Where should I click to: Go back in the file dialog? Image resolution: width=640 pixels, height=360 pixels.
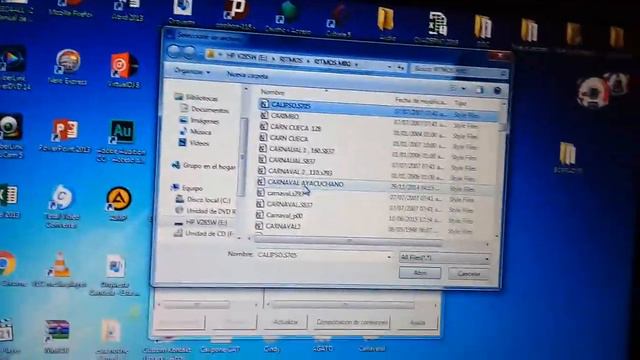coord(174,51)
